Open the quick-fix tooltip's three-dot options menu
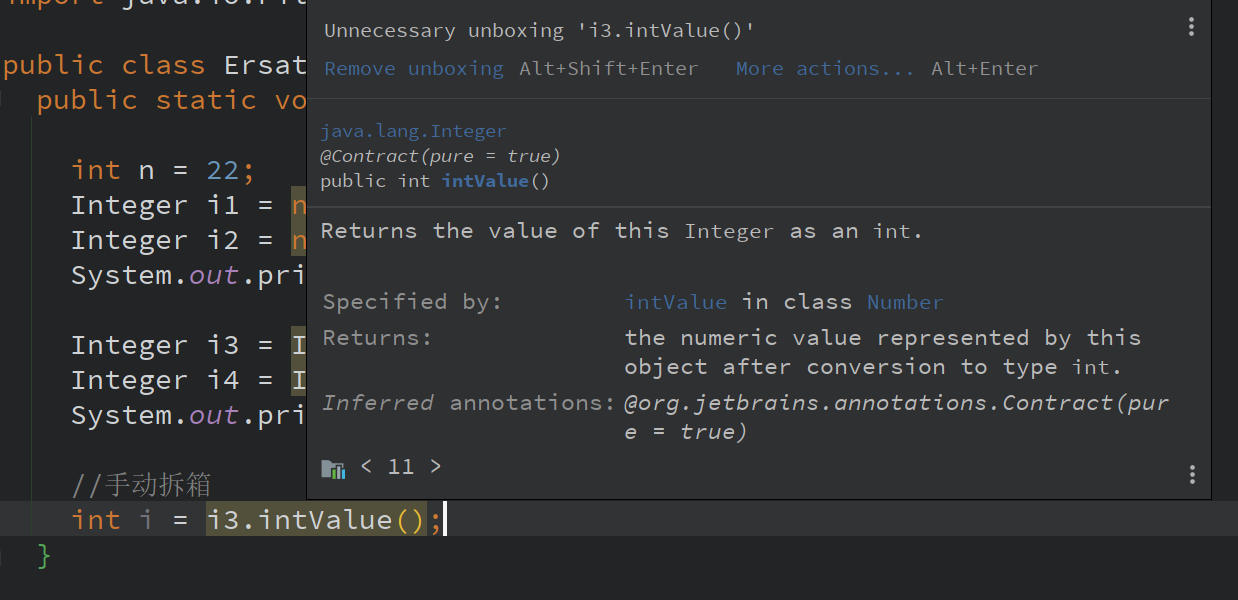The height and width of the screenshot is (600, 1238). tap(1190, 27)
